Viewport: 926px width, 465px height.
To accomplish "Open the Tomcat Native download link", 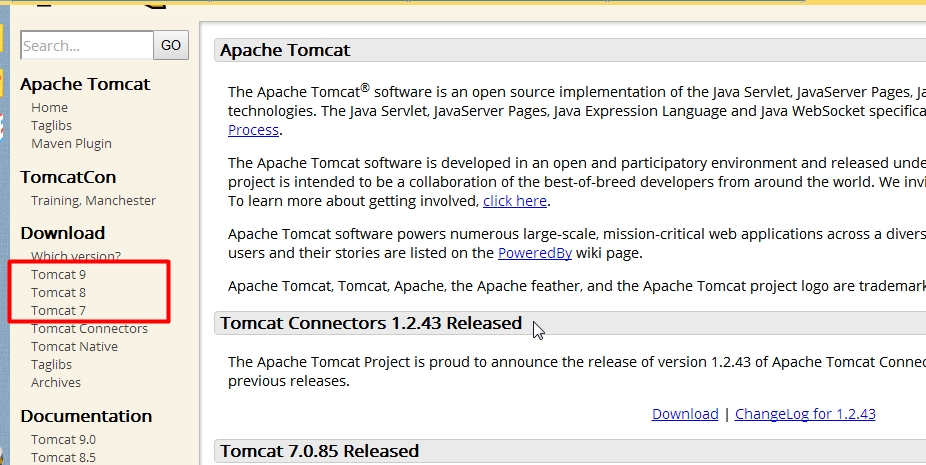I will coord(74,347).
